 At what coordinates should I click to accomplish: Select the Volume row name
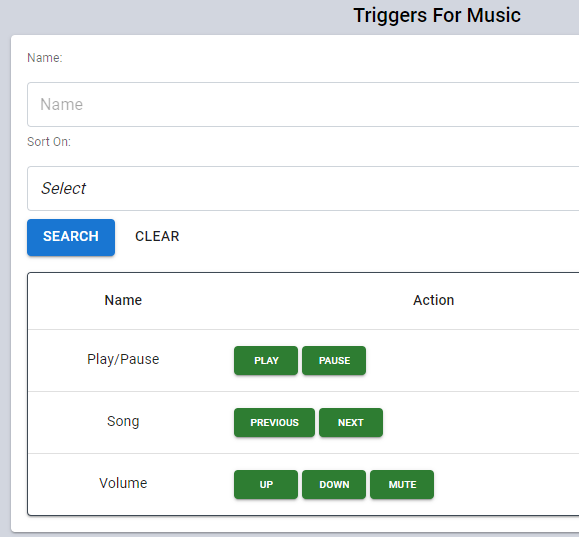click(x=123, y=483)
